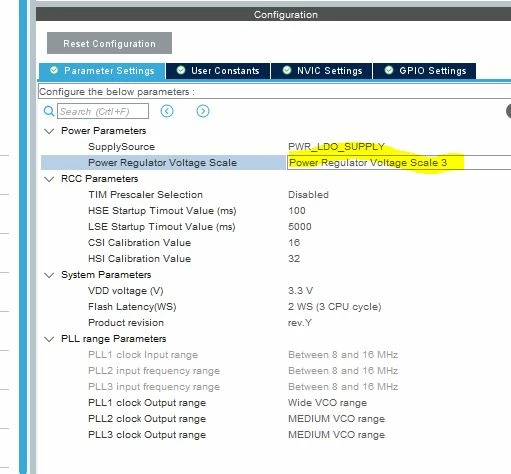This screenshot has width=511, height=474.
Task: Open PLL2 MEDIUM VCO range value
Action: (x=336, y=419)
